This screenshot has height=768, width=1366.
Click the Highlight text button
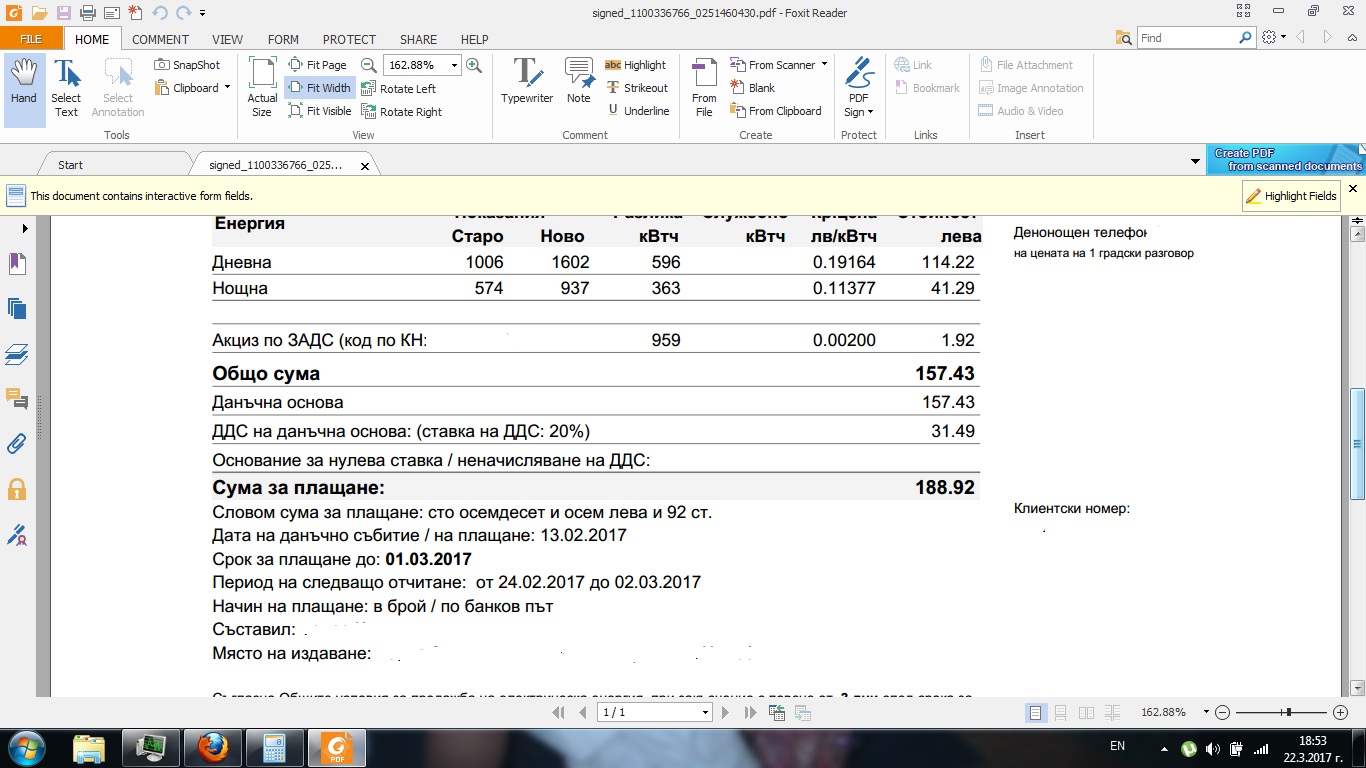tap(636, 65)
